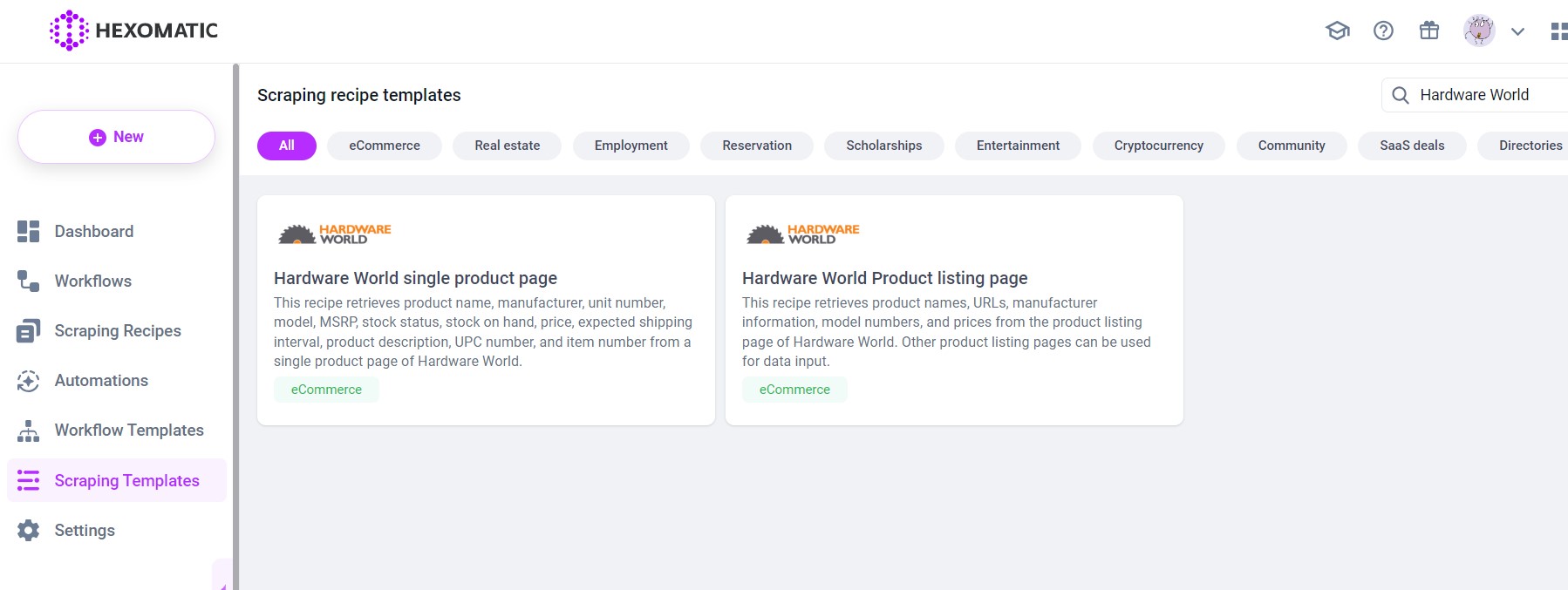This screenshot has height=590, width=1568.
Task: Collapse the sidebar using arrow handle
Action: [x=222, y=580]
